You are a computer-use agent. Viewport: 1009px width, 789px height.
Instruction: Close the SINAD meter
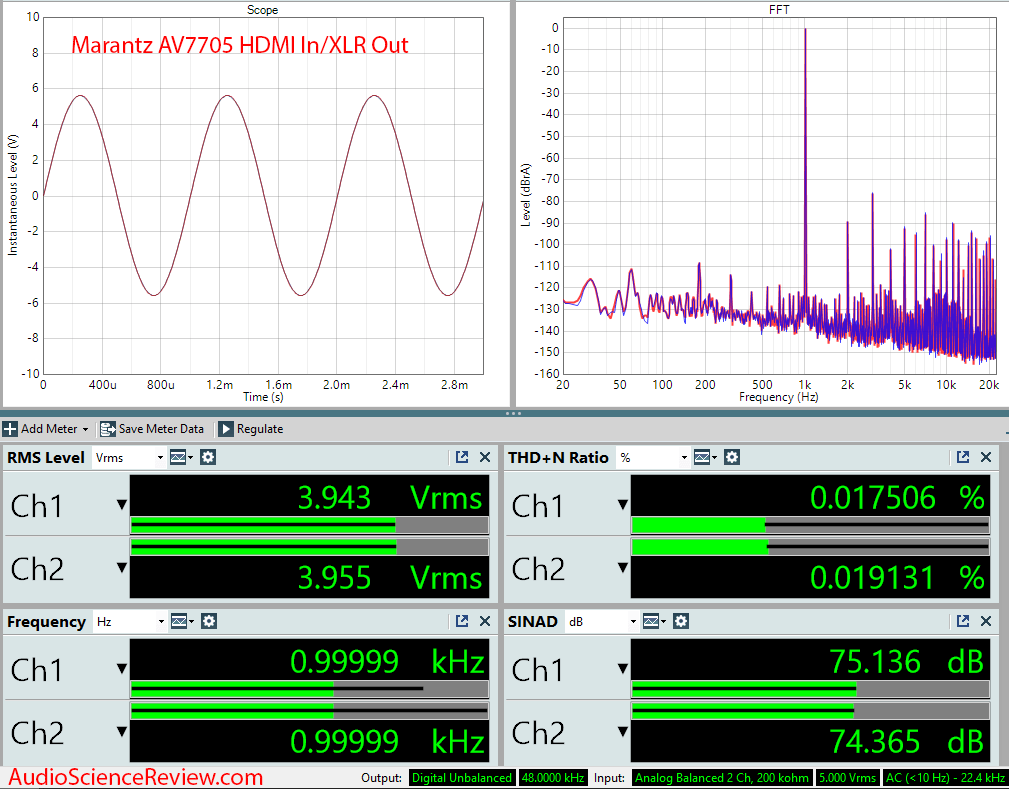point(986,621)
